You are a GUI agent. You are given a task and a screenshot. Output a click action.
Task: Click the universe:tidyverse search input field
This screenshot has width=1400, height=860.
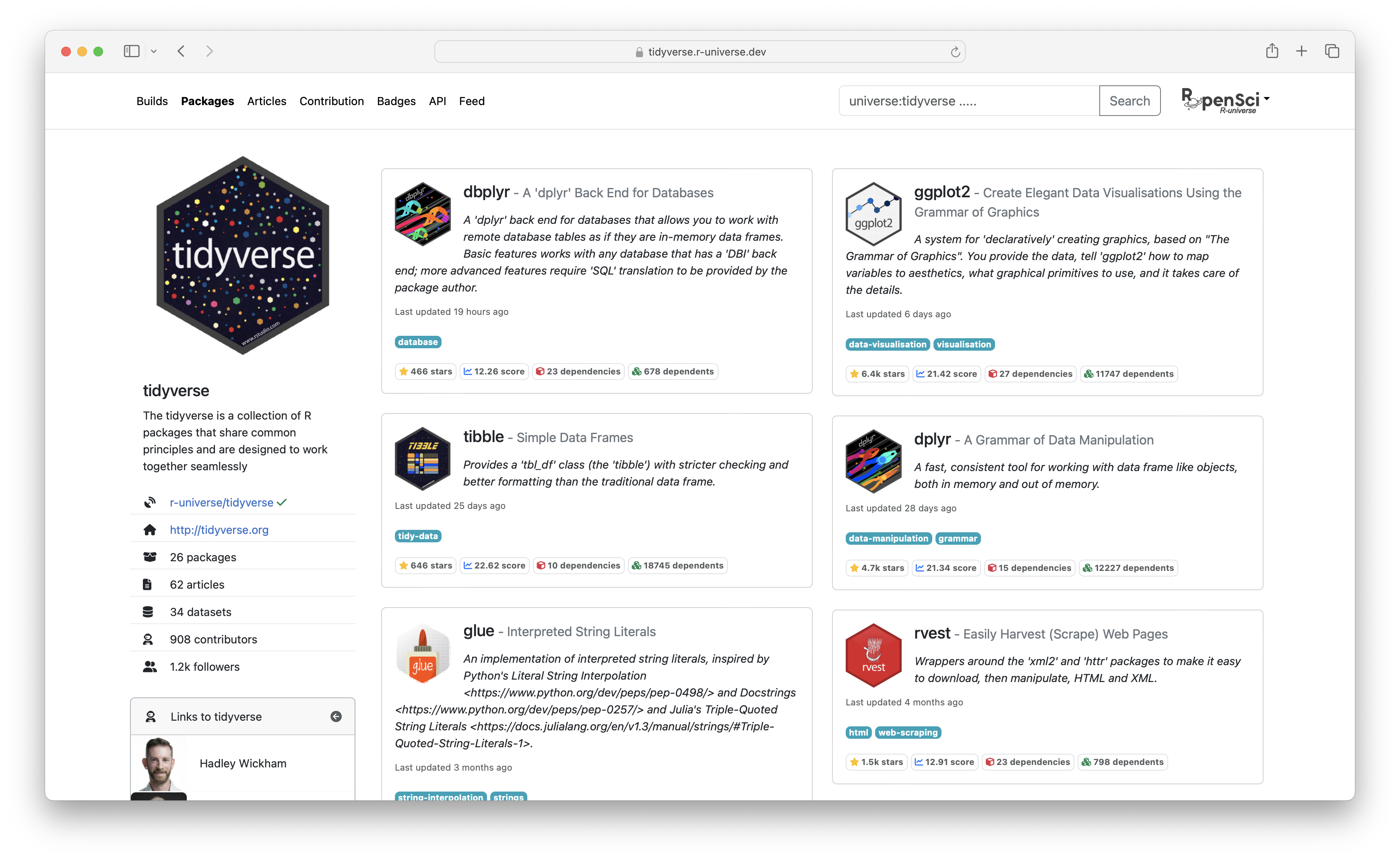(967, 101)
